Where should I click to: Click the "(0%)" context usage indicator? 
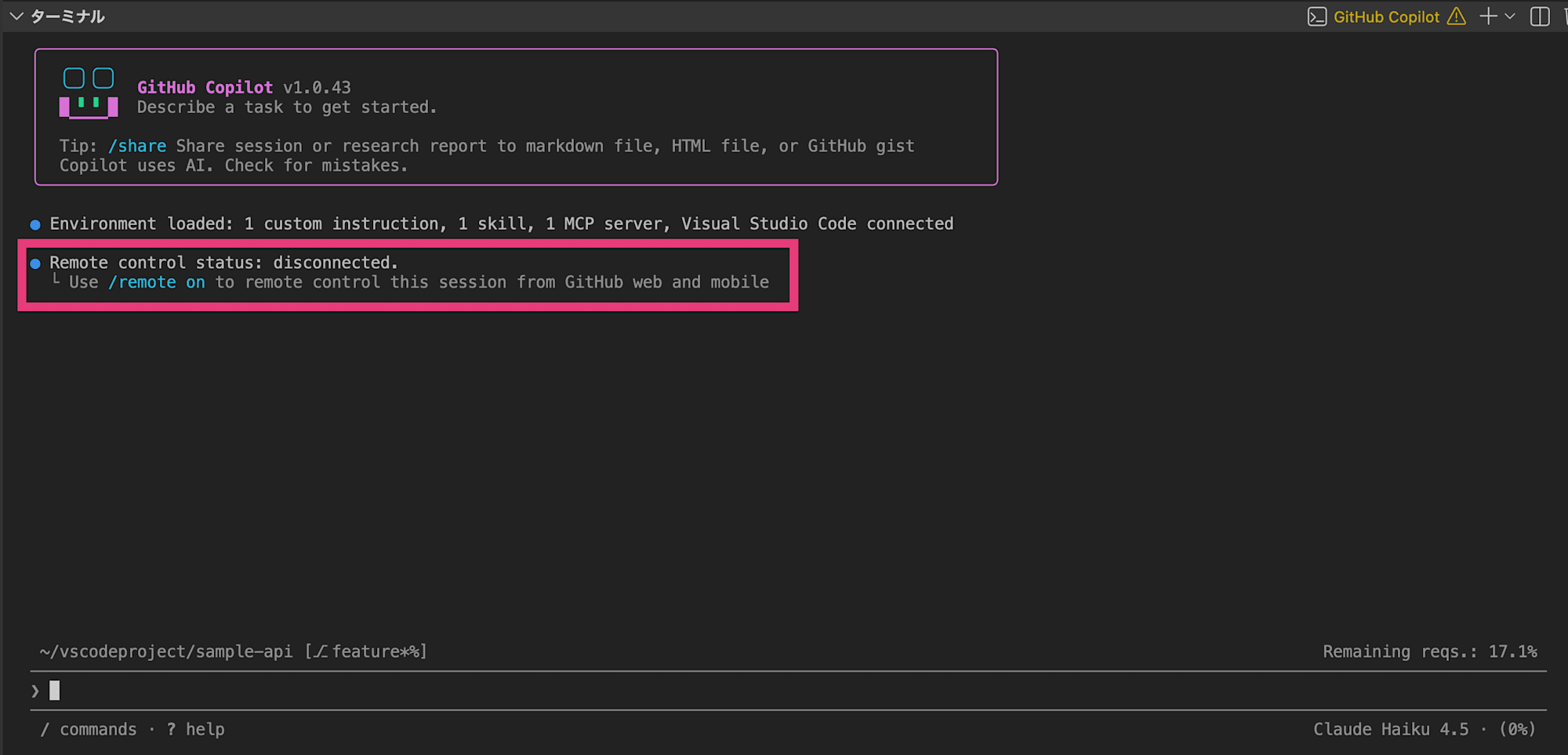1517,729
